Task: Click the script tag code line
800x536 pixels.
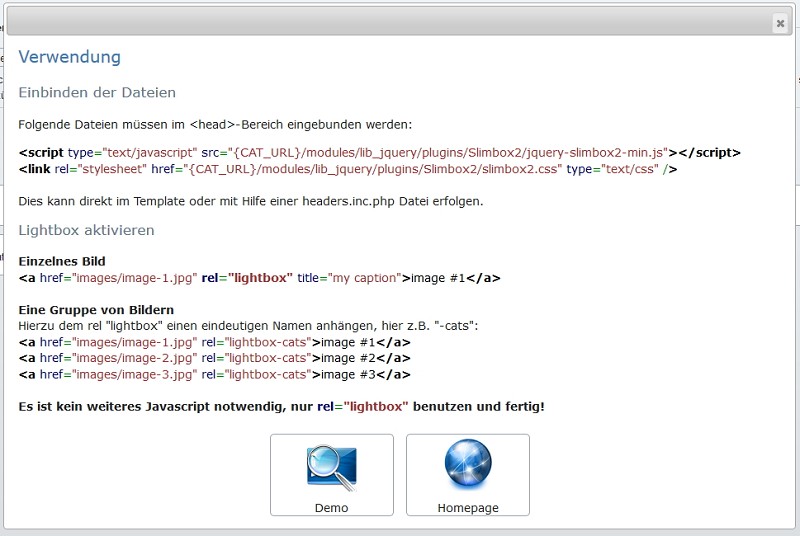Action: pyautogui.click(x=380, y=152)
